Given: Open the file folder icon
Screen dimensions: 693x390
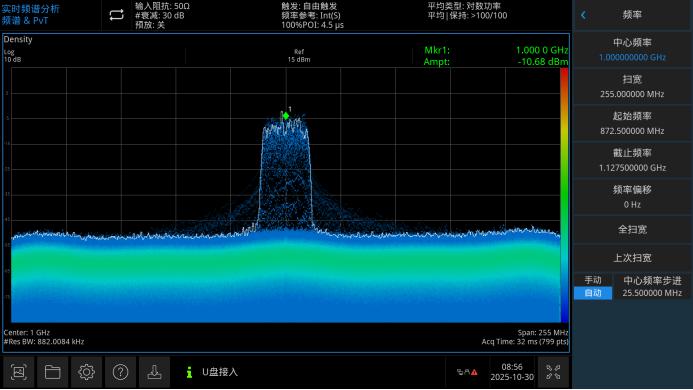Looking at the screenshot, I should [53, 372].
